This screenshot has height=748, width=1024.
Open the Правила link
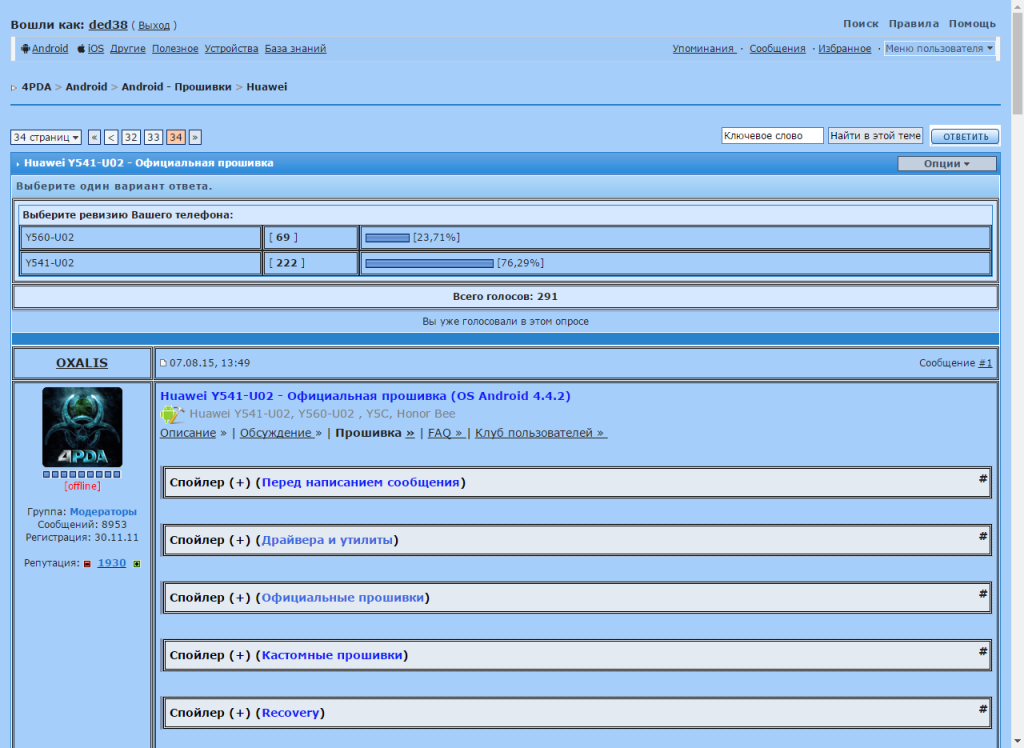914,24
